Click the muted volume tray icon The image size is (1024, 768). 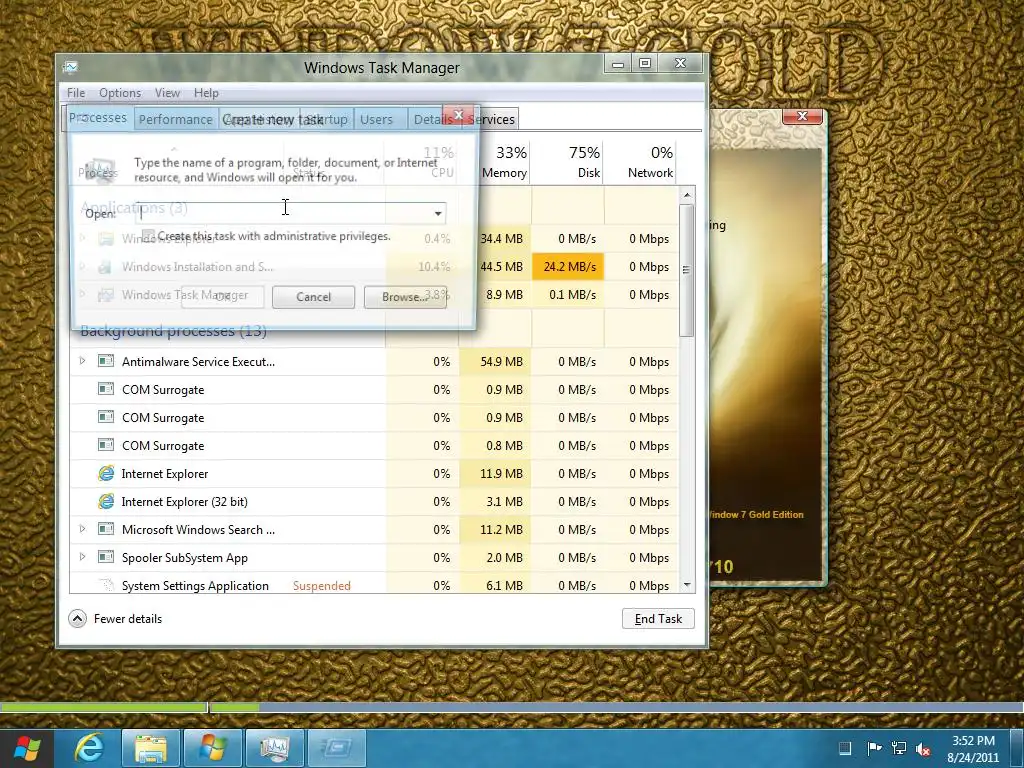pos(923,748)
